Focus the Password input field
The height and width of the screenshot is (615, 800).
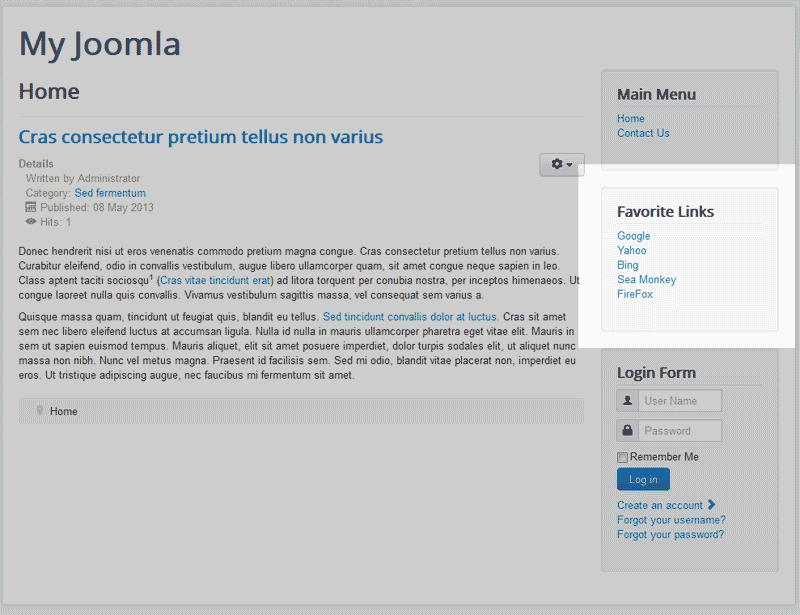(679, 431)
